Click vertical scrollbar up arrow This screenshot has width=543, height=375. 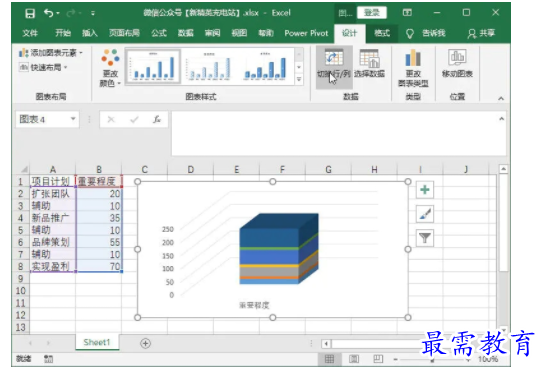(503, 169)
